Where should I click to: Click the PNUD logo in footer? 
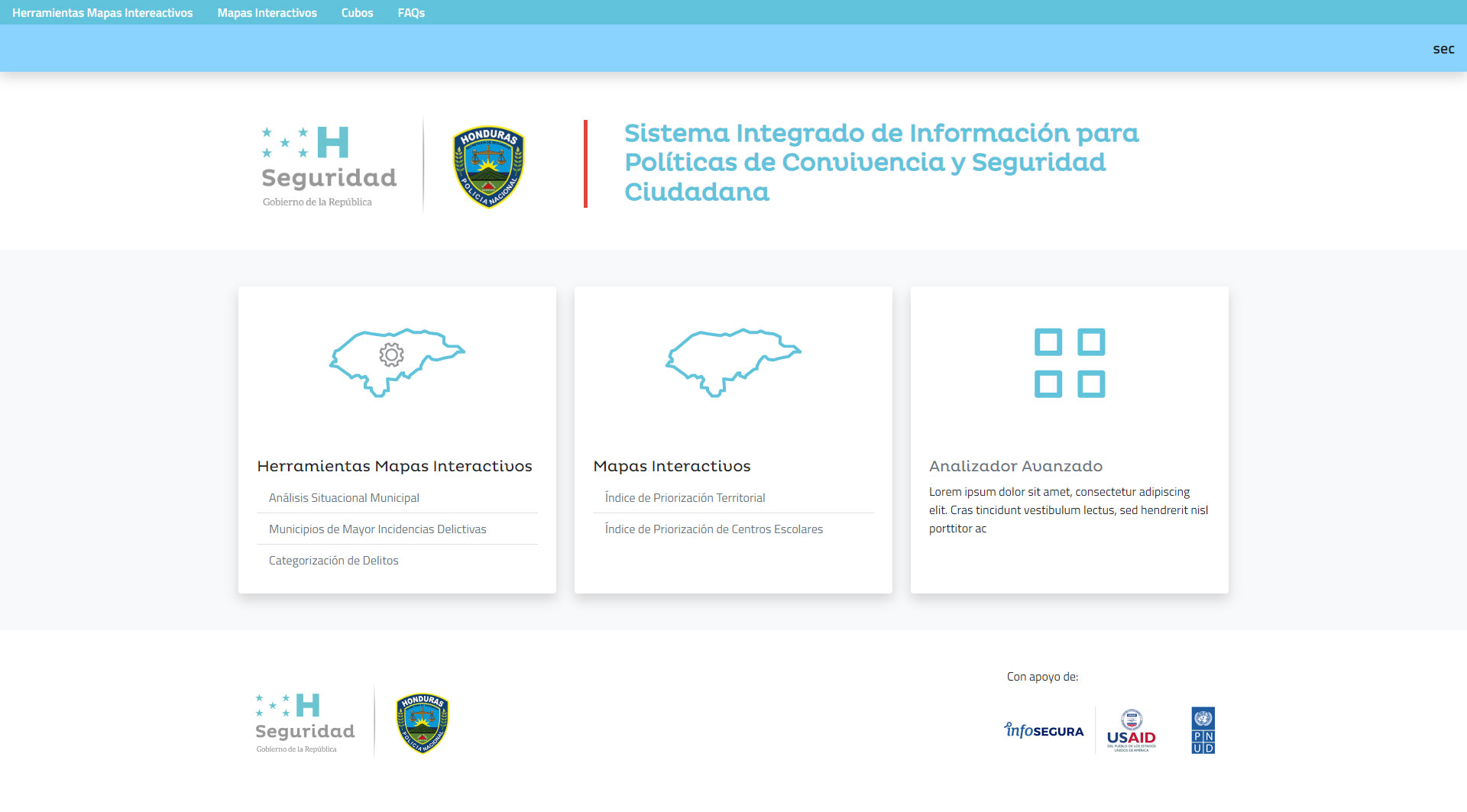(x=1203, y=730)
